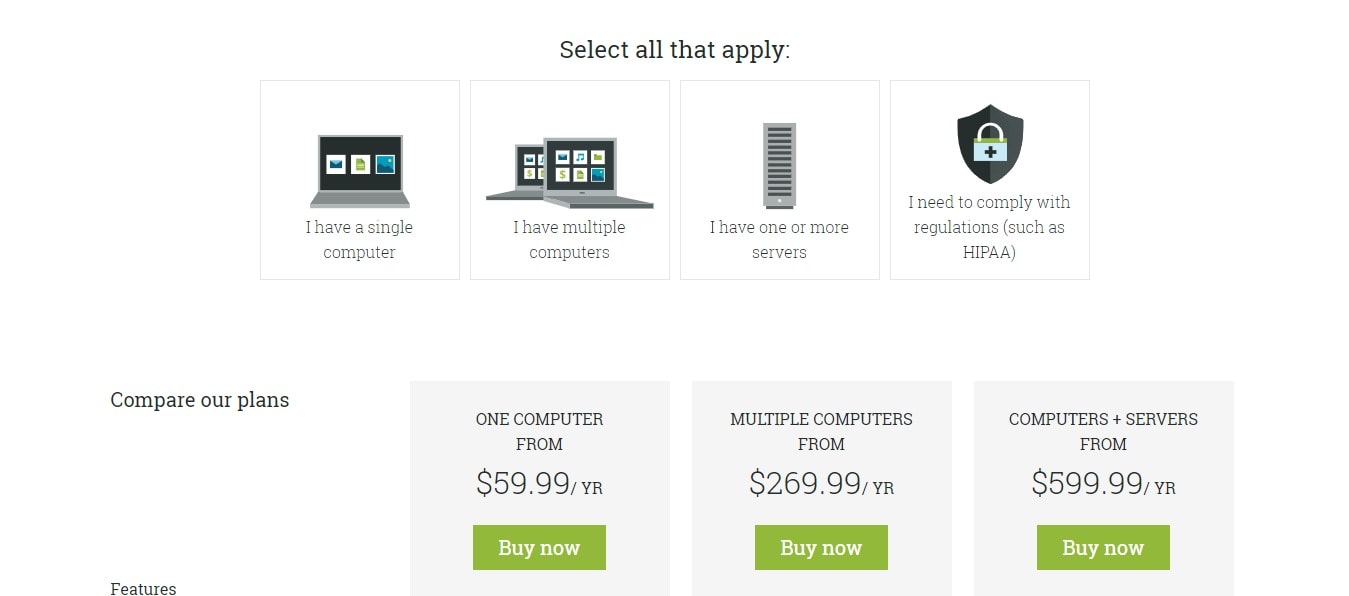
Task: Click the $599.99 / YR price
Action: tap(1103, 484)
